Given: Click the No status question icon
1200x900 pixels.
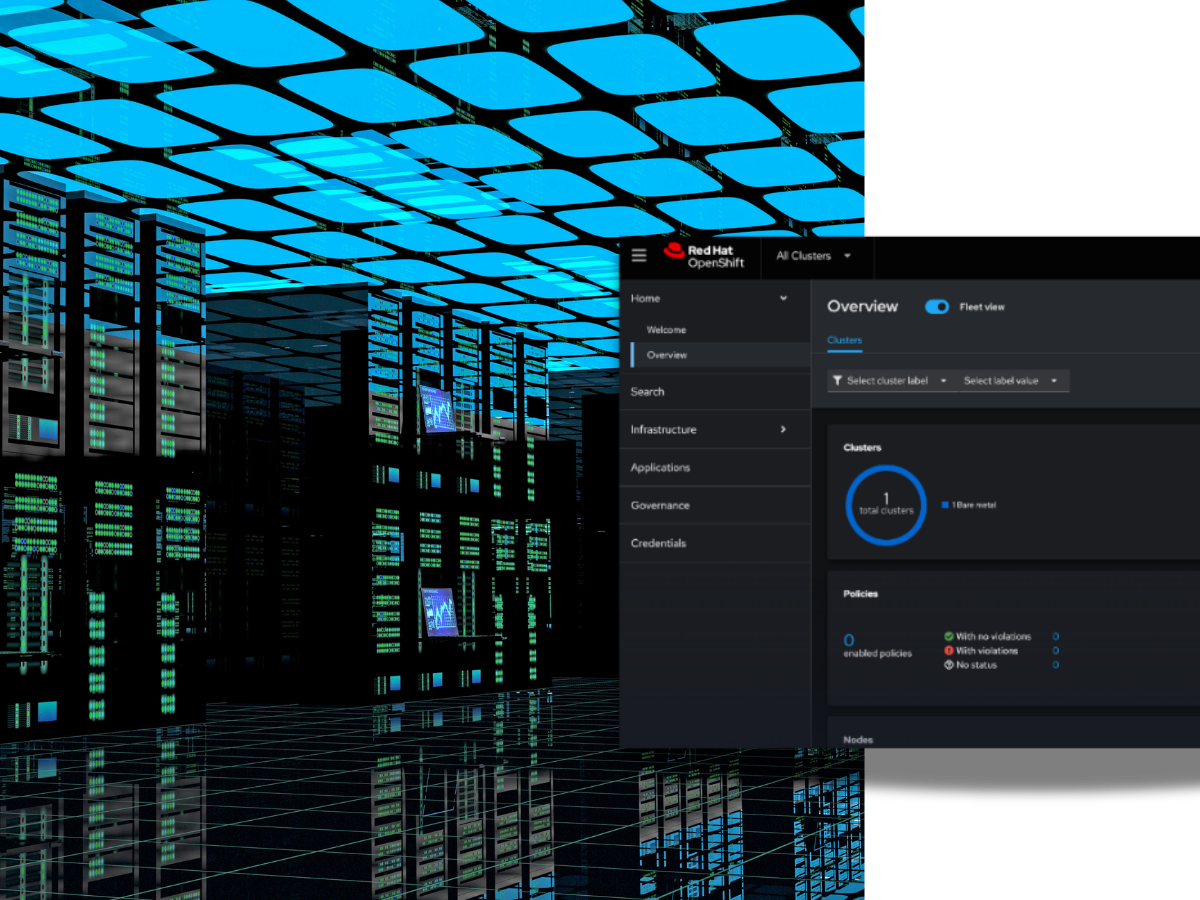Looking at the screenshot, I should point(949,665).
